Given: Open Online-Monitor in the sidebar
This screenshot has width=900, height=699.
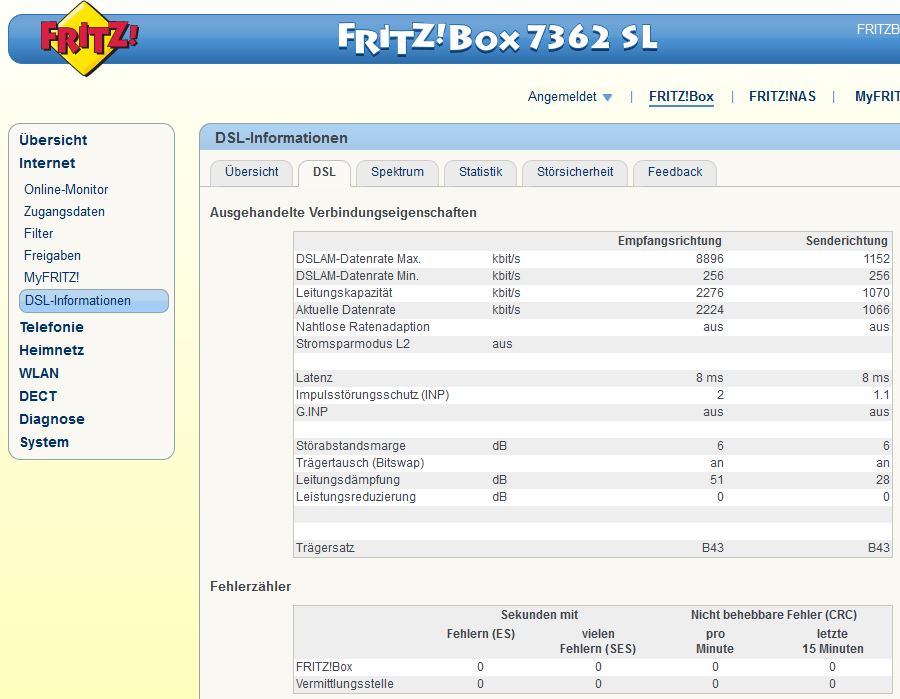Looking at the screenshot, I should [66, 189].
